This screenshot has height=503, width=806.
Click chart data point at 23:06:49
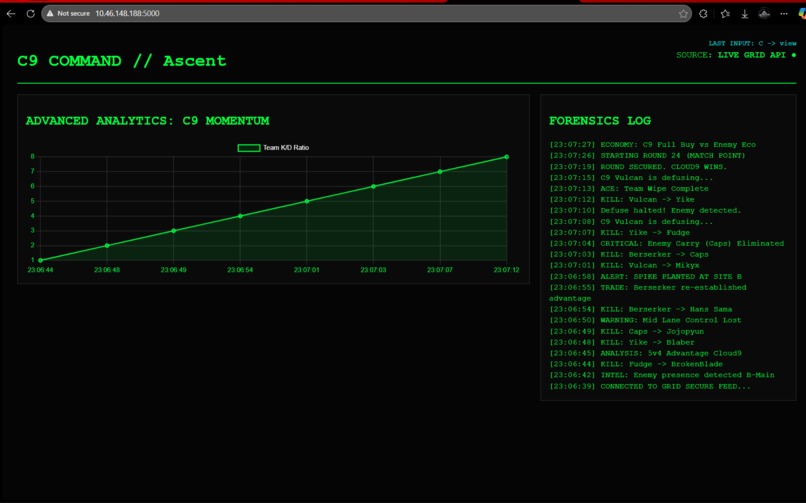(x=174, y=231)
